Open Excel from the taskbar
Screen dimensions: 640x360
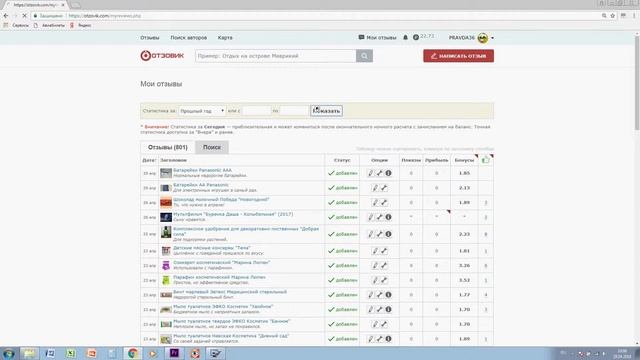tap(71, 353)
